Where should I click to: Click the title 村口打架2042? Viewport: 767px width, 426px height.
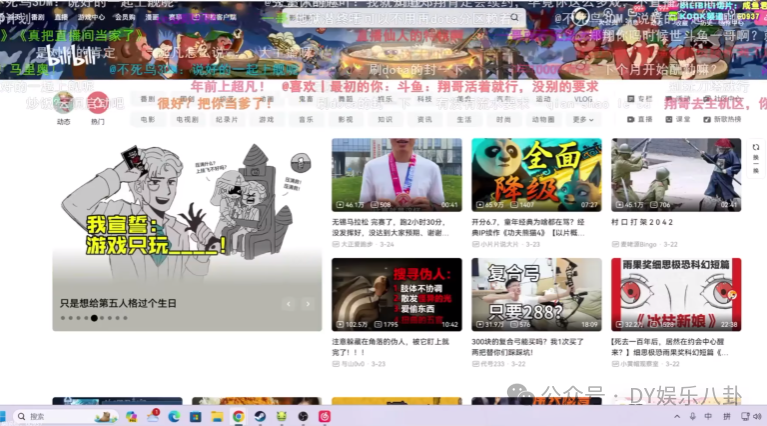(642, 222)
